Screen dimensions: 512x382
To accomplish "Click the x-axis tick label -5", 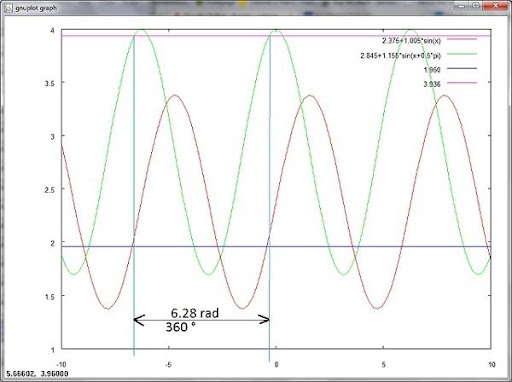I will coord(168,364).
